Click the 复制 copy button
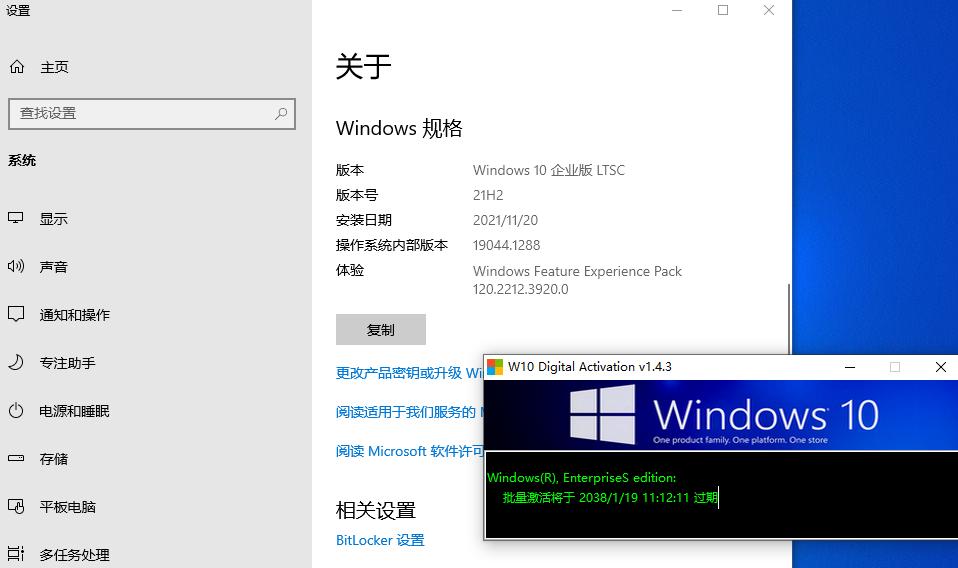 pos(381,330)
